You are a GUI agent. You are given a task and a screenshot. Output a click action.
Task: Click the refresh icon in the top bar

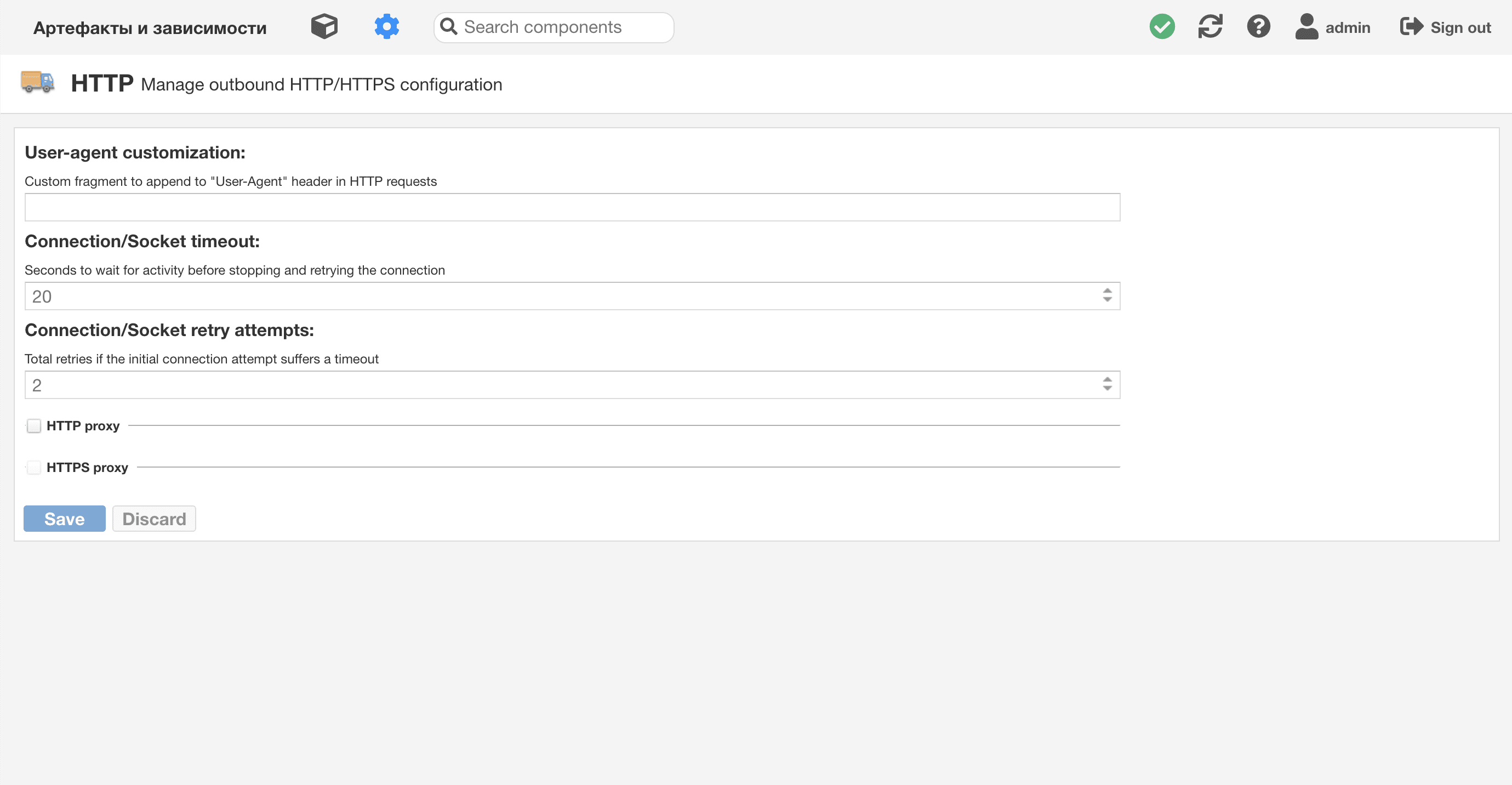click(x=1210, y=26)
